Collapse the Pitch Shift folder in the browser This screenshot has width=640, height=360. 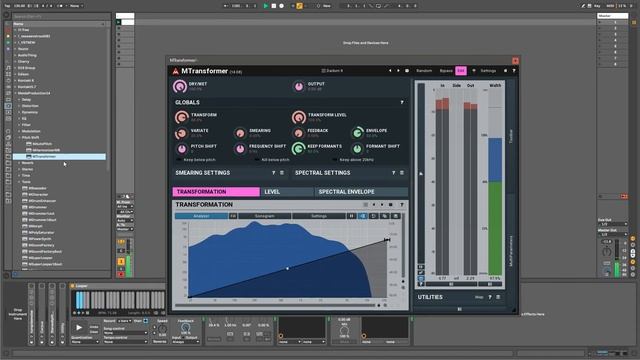19,138
